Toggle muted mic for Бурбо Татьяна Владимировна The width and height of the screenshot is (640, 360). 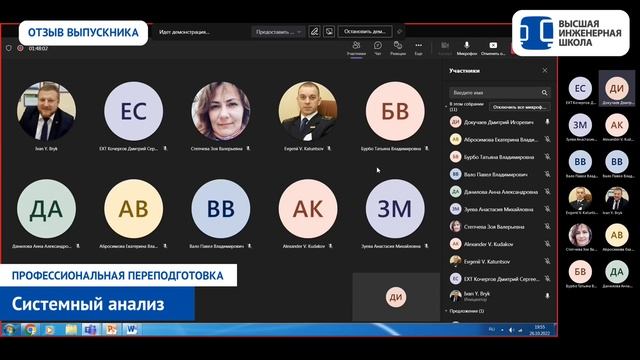tap(547, 157)
